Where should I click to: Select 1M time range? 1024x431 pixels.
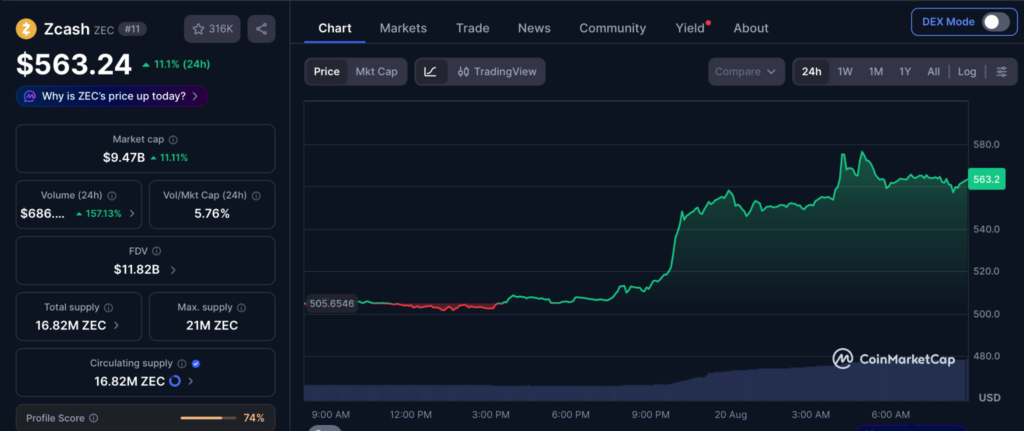[x=876, y=72]
